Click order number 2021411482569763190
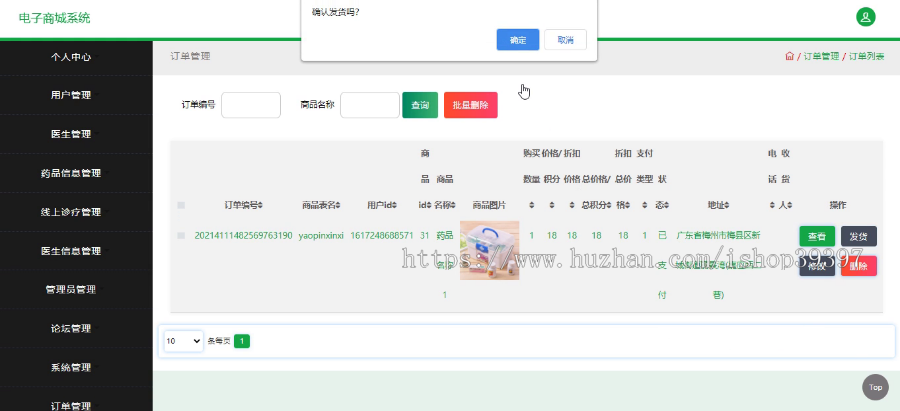This screenshot has height=411, width=900. (243, 235)
